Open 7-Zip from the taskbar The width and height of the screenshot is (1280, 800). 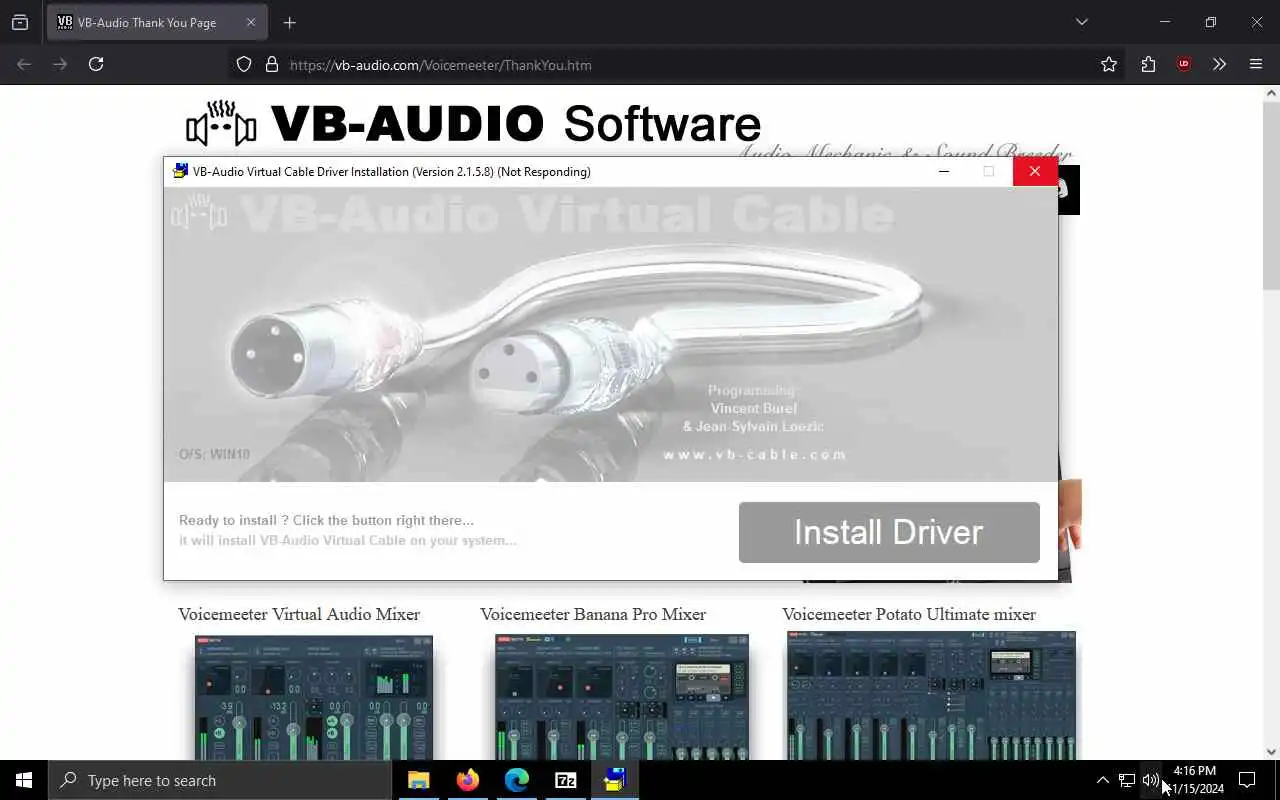pos(566,780)
